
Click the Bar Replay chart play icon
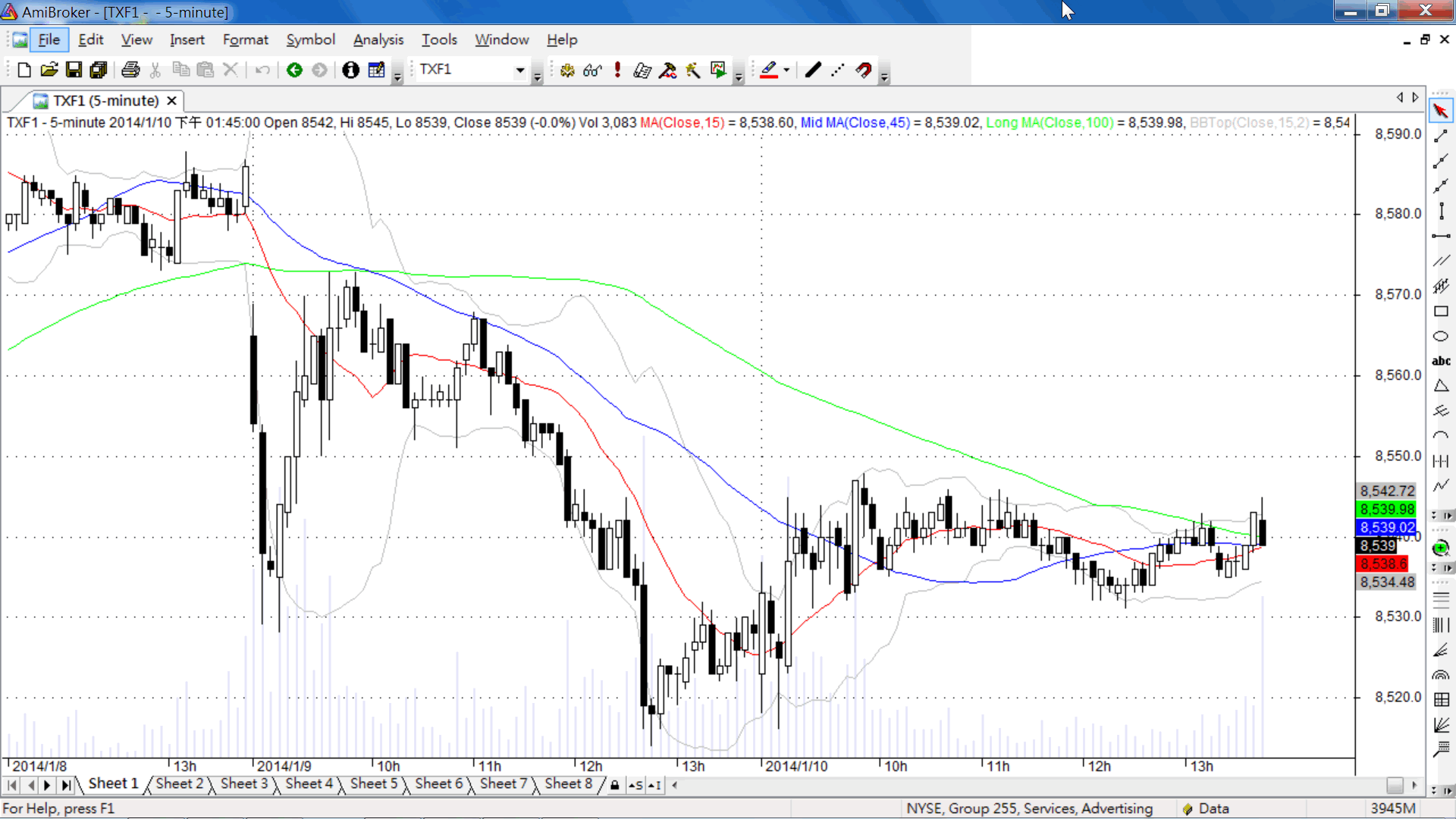pos(718,70)
